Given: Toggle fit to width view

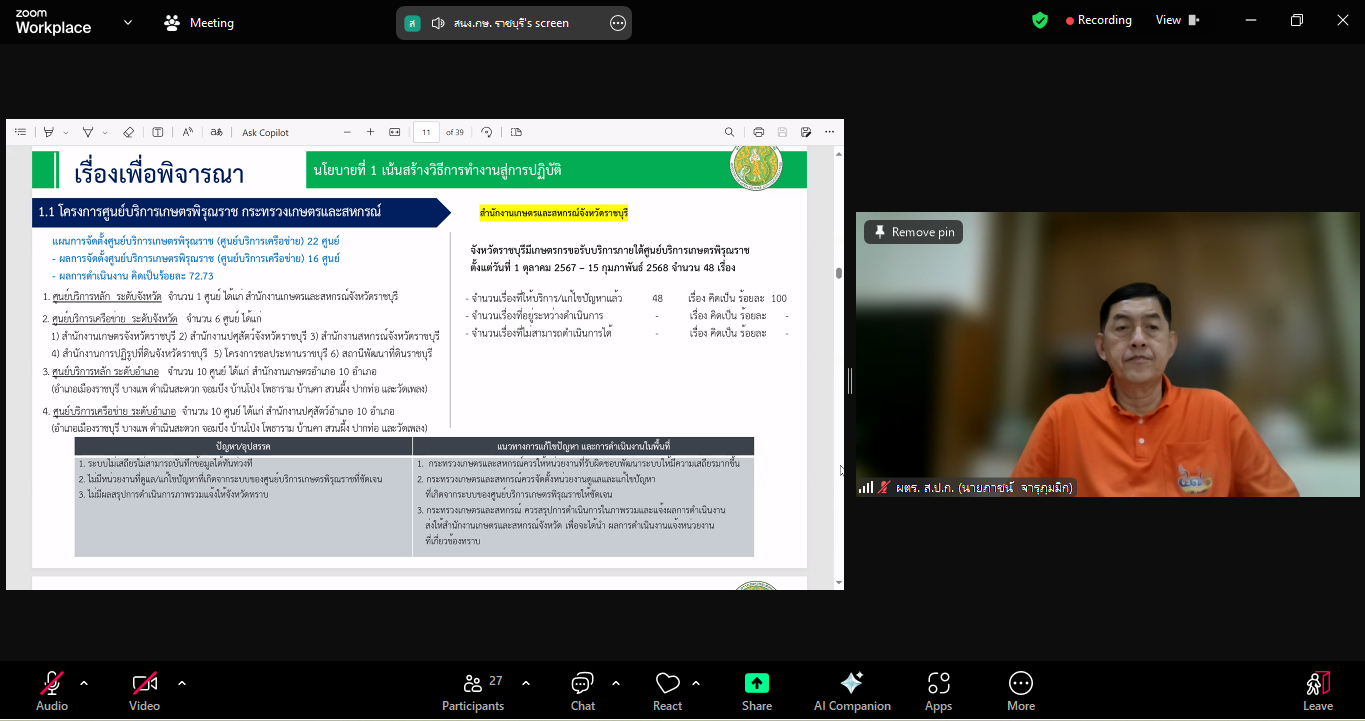Looking at the screenshot, I should 393,131.
